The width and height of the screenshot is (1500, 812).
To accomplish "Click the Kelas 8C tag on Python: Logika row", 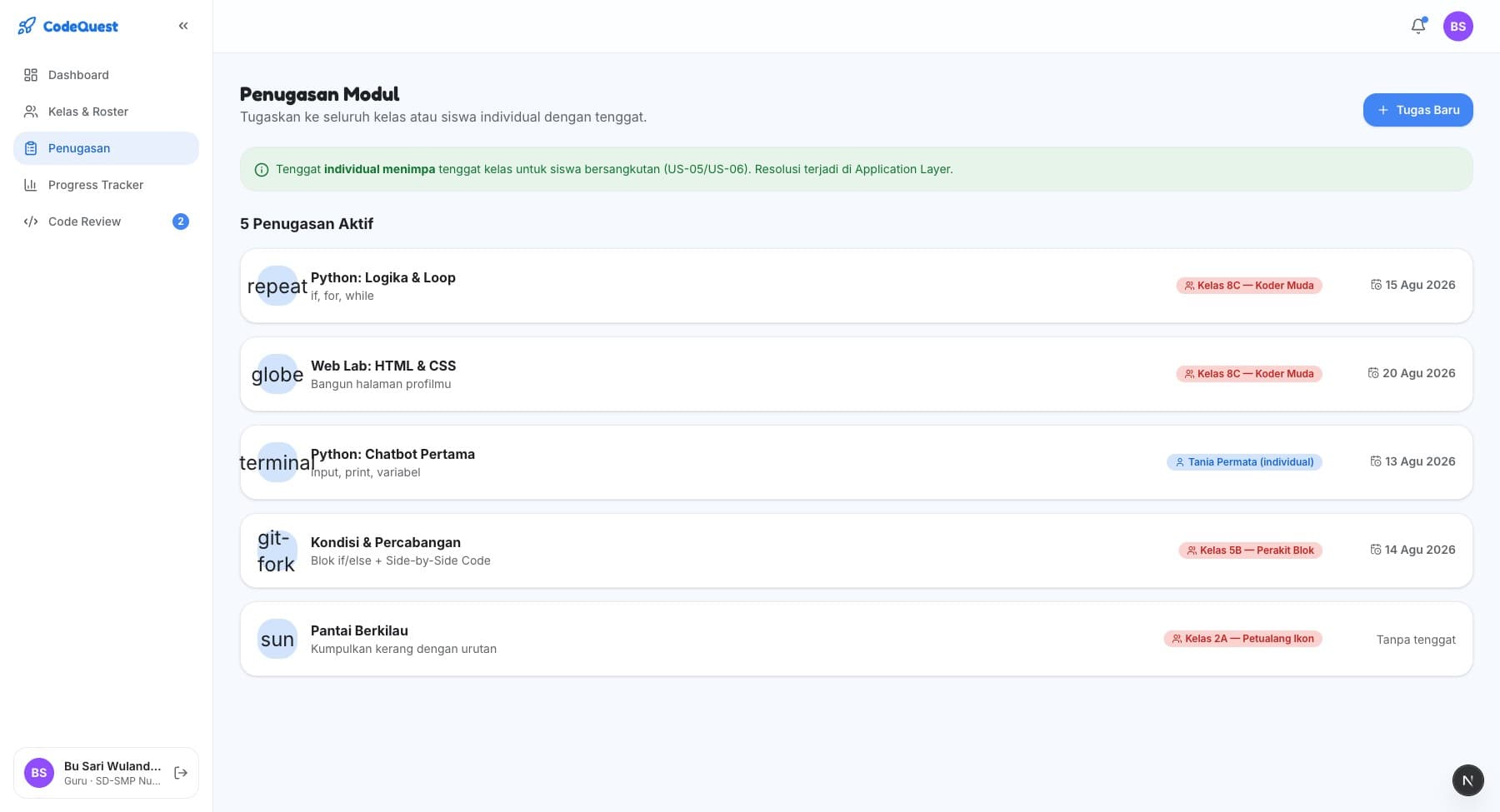I will pyautogui.click(x=1249, y=286).
